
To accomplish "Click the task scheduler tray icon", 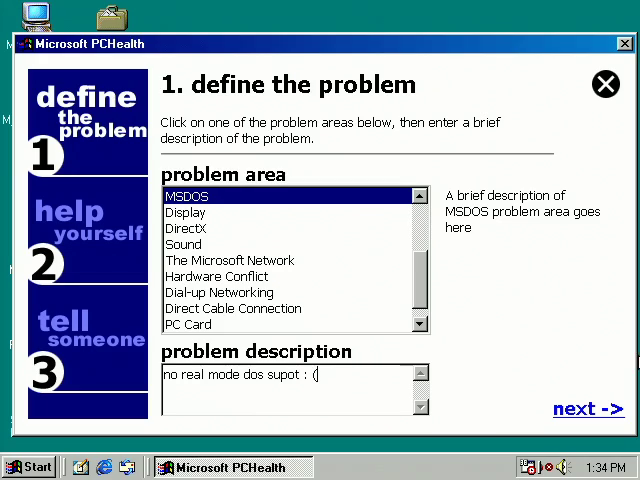I will tap(527, 467).
